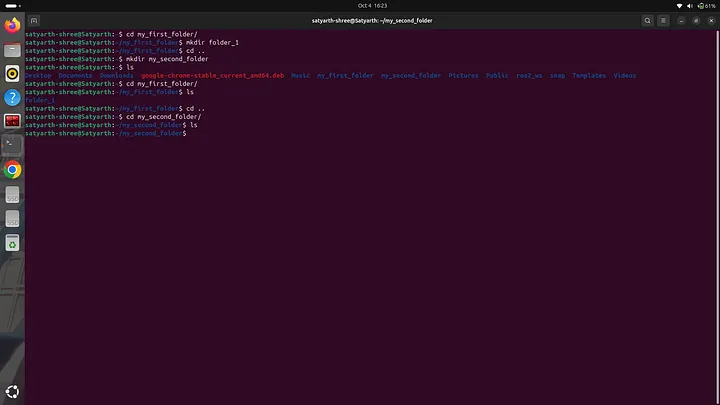Open the Wi-Fi indicator in the top bar
Image resolution: width=720 pixels, height=405 pixels.
click(680, 6)
